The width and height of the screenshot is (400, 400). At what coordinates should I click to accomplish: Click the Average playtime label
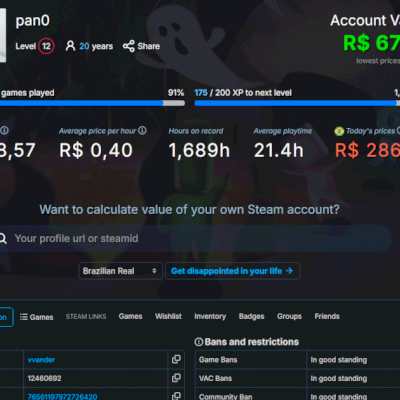283,131
